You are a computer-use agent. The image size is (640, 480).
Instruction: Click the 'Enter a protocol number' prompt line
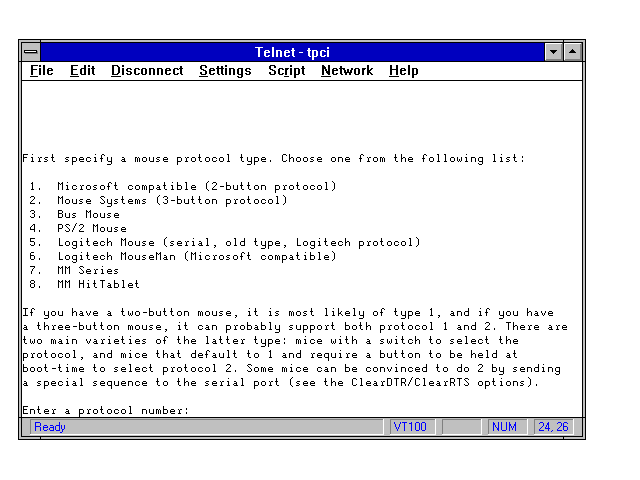tap(106, 411)
